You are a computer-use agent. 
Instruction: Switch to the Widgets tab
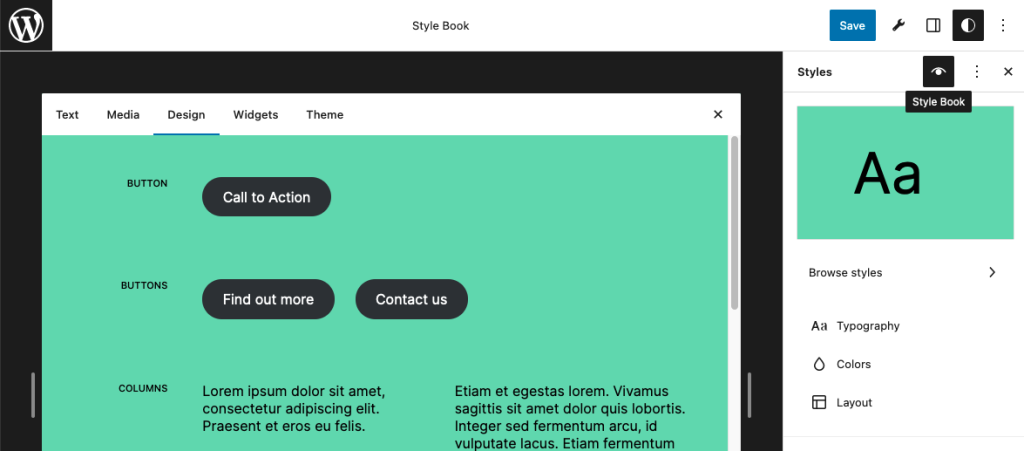point(255,115)
